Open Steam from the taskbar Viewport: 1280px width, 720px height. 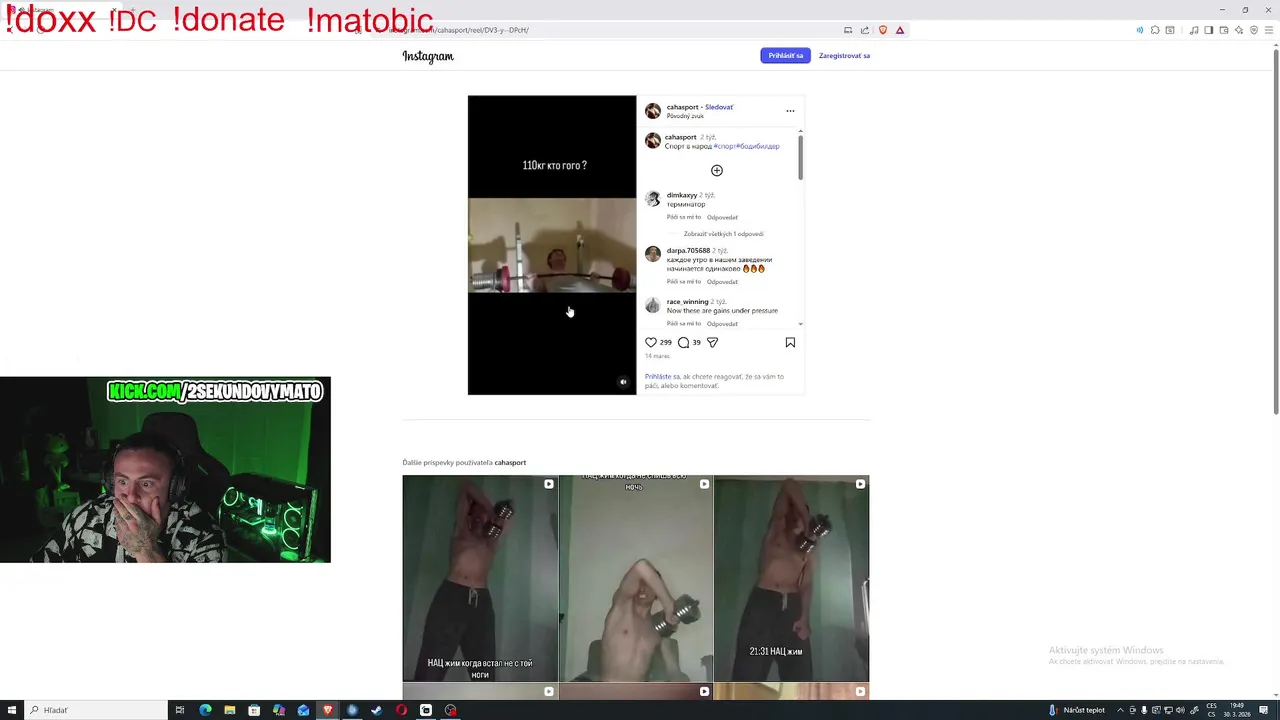coord(376,710)
